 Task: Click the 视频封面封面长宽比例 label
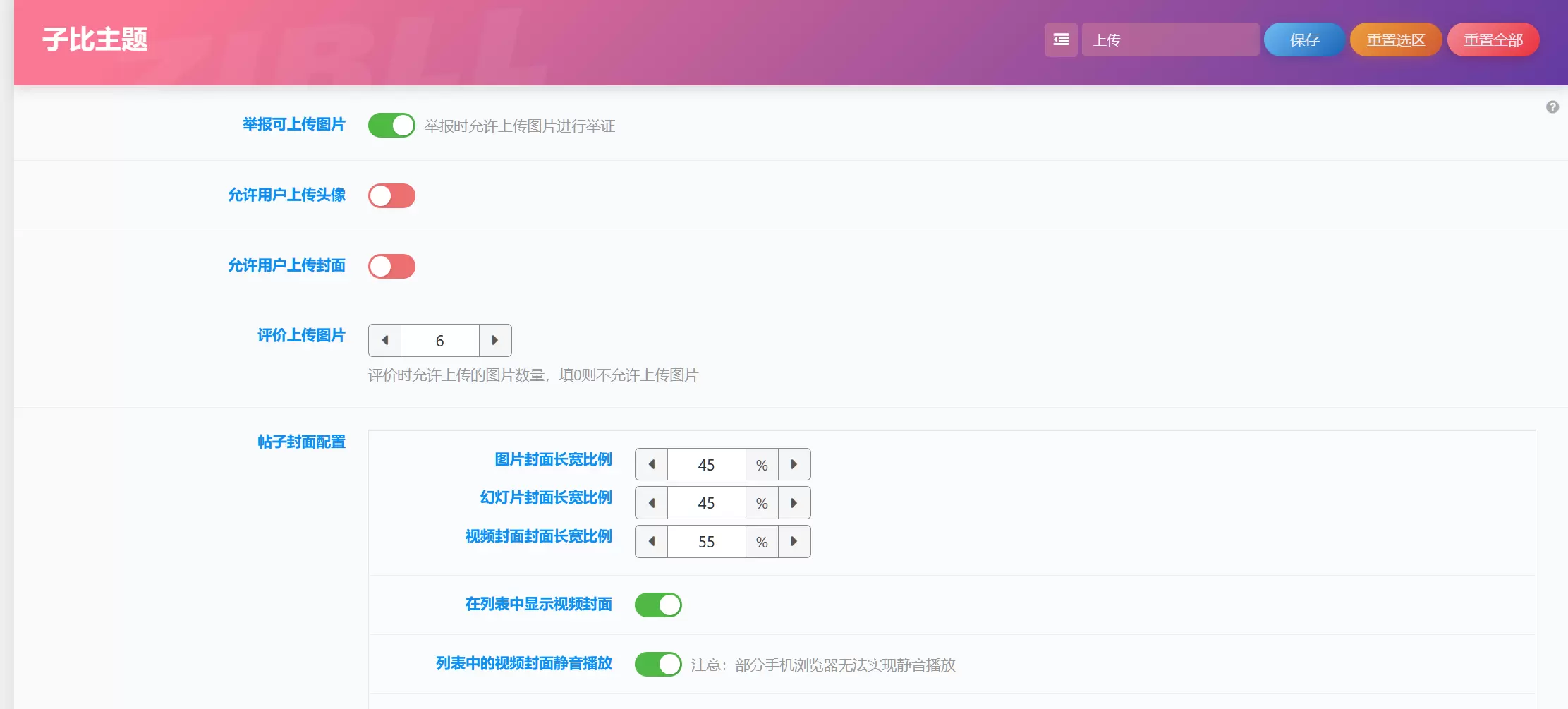(x=539, y=537)
